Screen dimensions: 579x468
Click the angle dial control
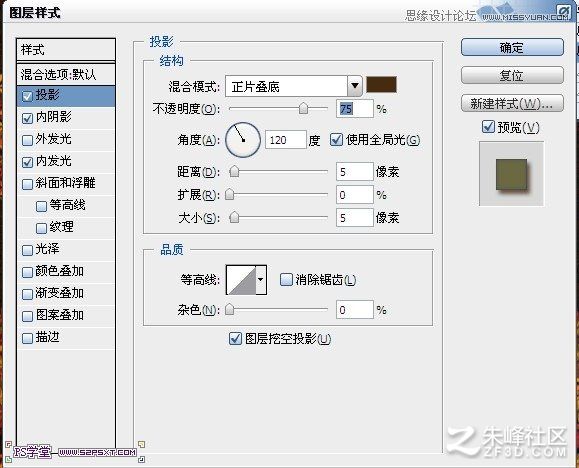[x=243, y=140]
